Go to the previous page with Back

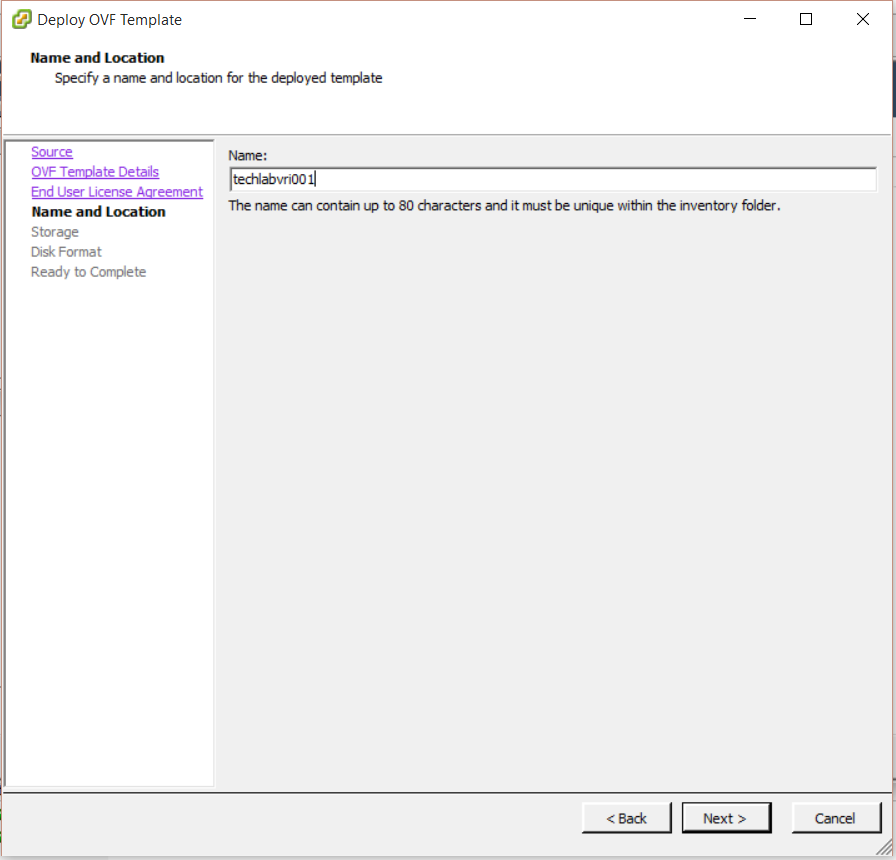click(x=626, y=818)
